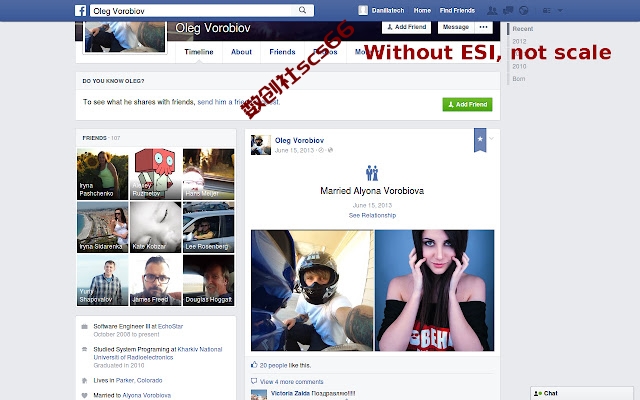
Task: Open Hans Meijer friend thumbnail
Action: 209,174
